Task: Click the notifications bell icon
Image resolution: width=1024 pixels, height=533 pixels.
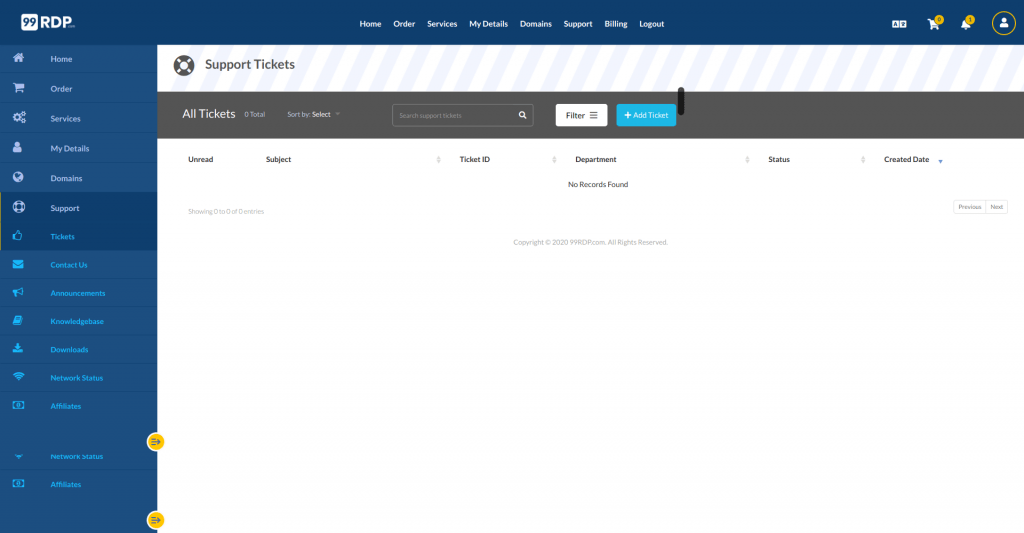Action: coord(965,24)
